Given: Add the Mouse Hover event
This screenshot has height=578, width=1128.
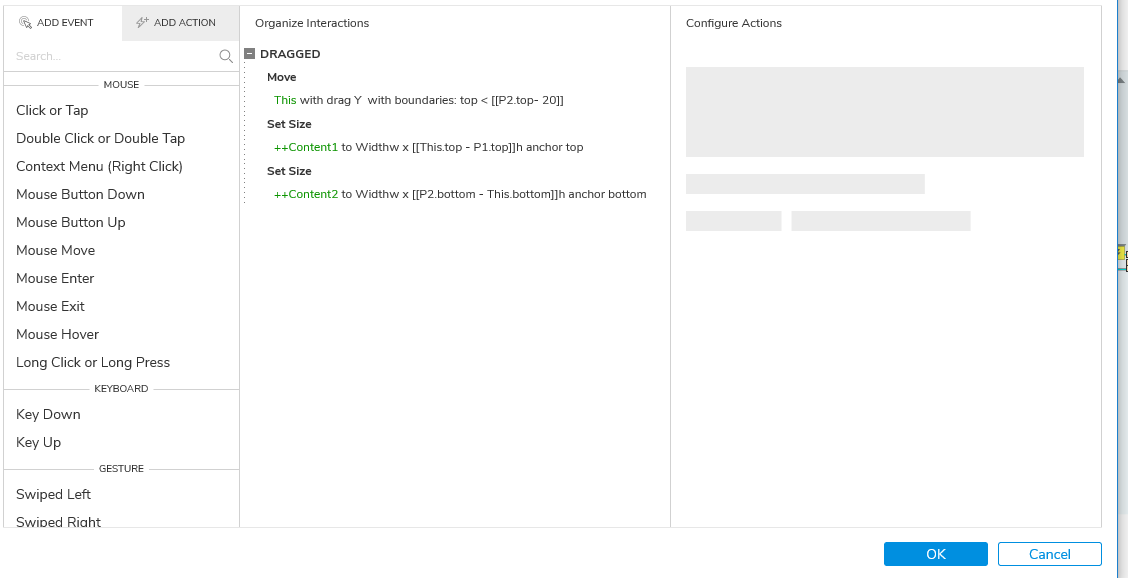Looking at the screenshot, I should pyautogui.click(x=57, y=334).
